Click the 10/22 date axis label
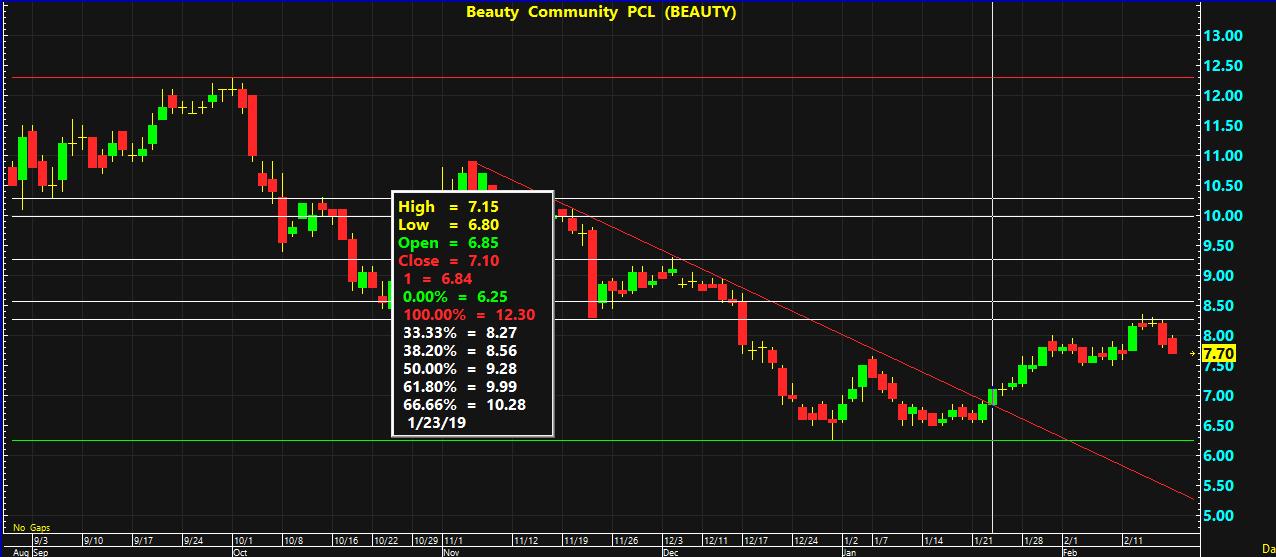1276x557 pixels. tap(386, 540)
